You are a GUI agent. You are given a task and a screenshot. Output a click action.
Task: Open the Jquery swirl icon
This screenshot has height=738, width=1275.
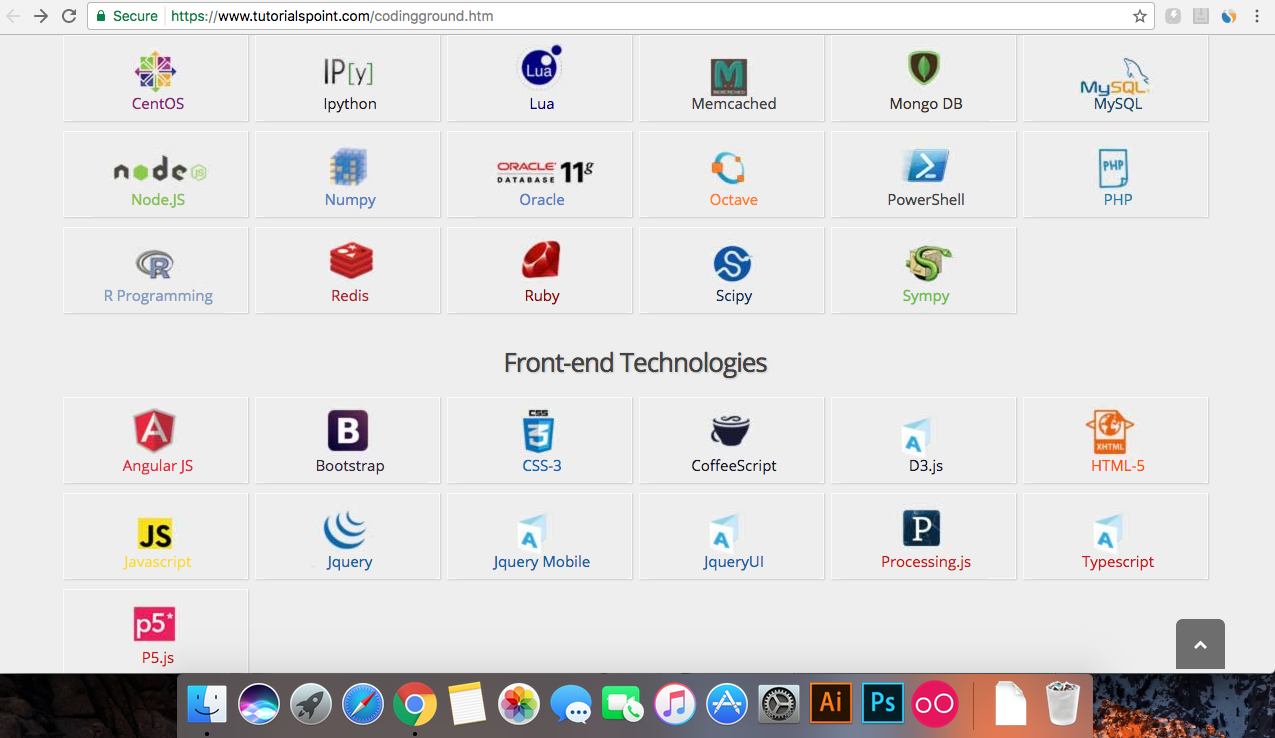346,527
